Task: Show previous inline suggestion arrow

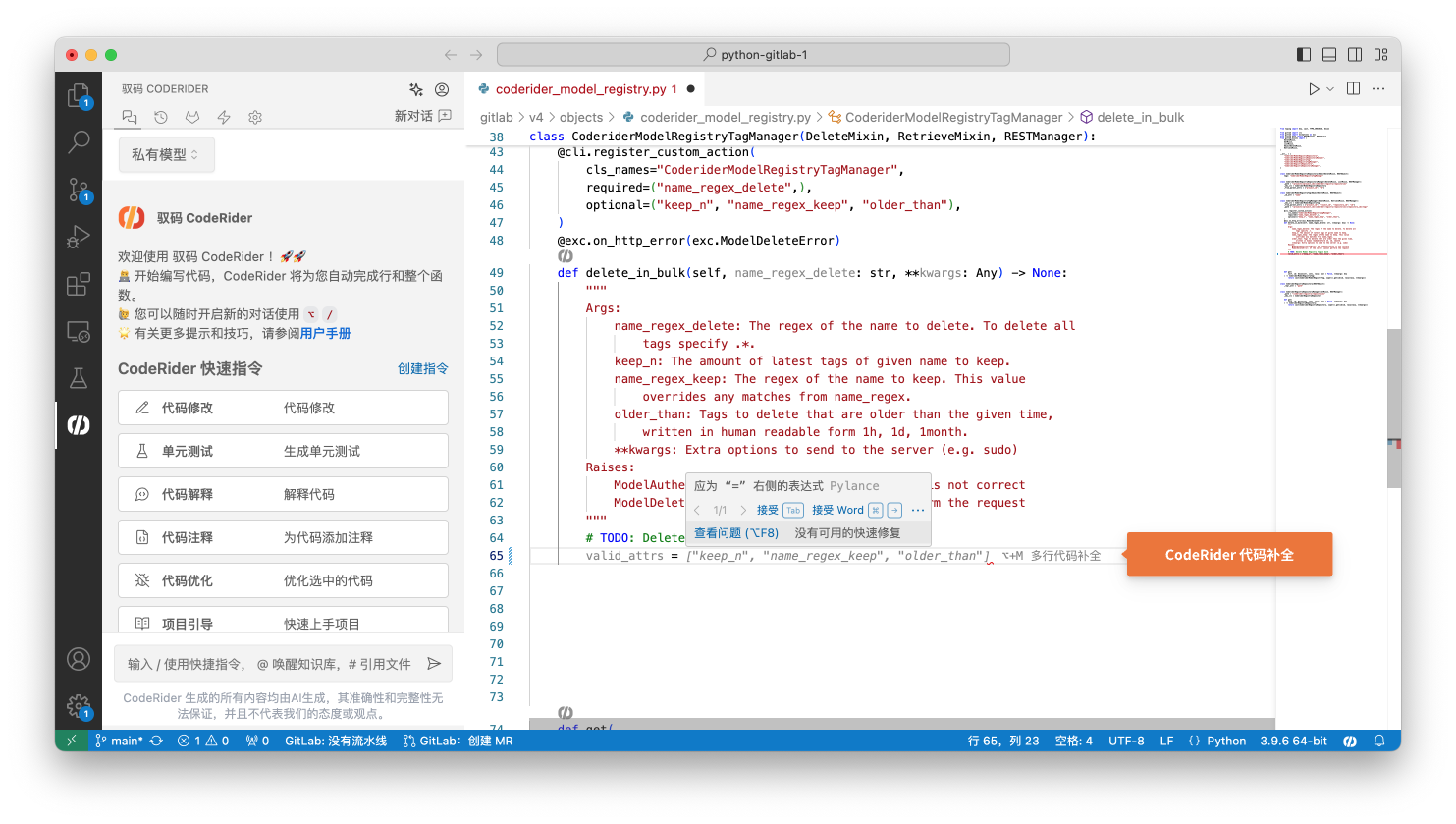Action: (697, 510)
